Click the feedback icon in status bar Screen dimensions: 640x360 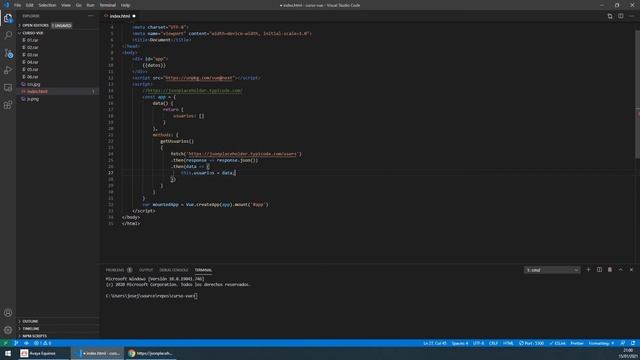[x=622, y=343]
